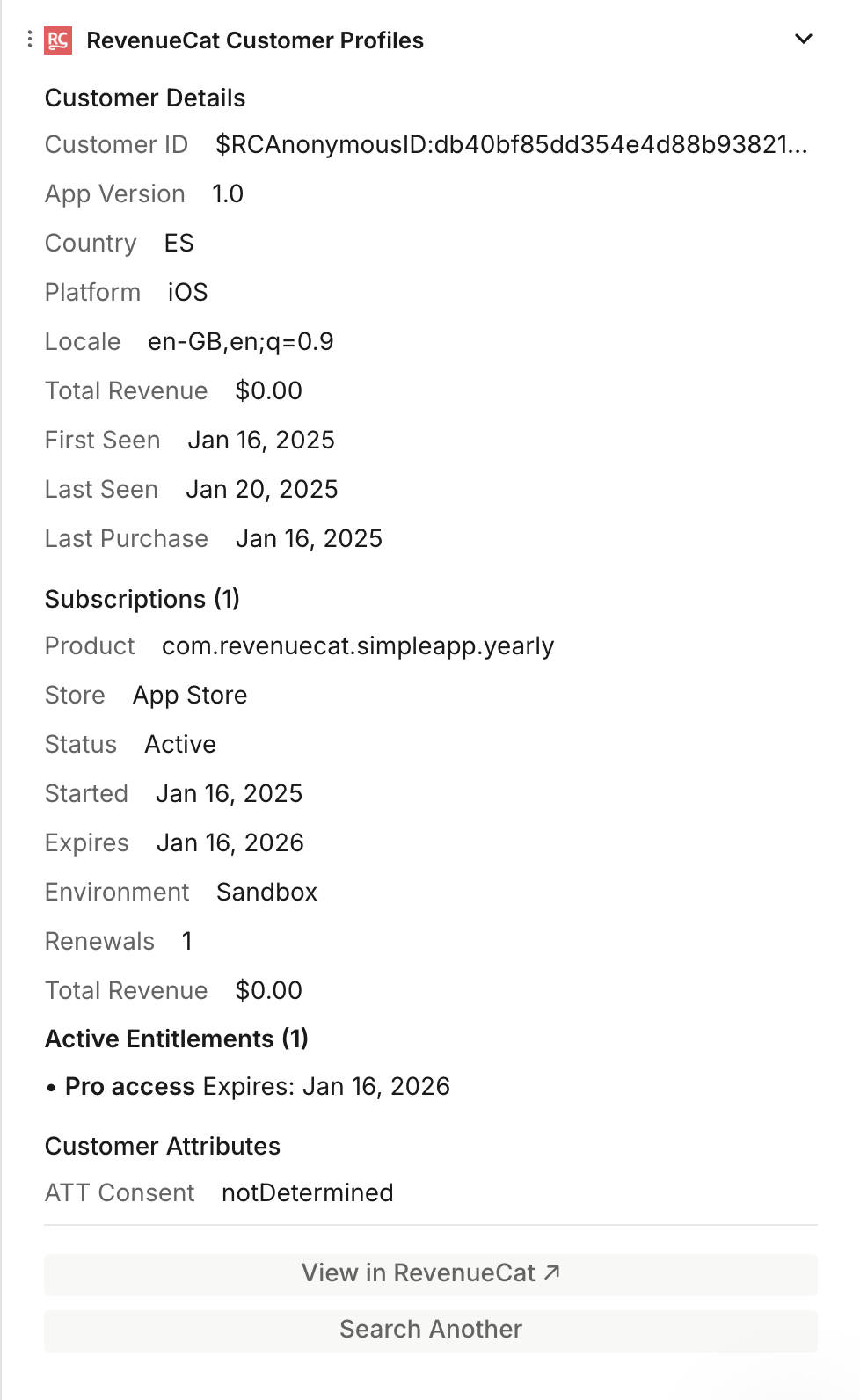Click the Active Entitlements (1) heading
Screen dimensions: 860x1400
176,1039
